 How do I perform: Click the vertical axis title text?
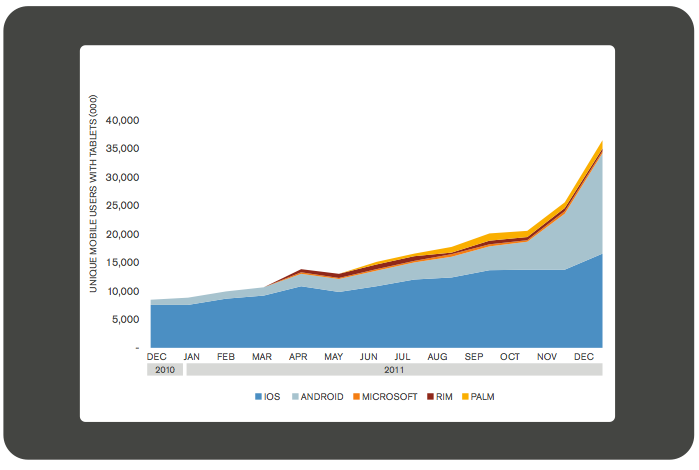click(93, 194)
